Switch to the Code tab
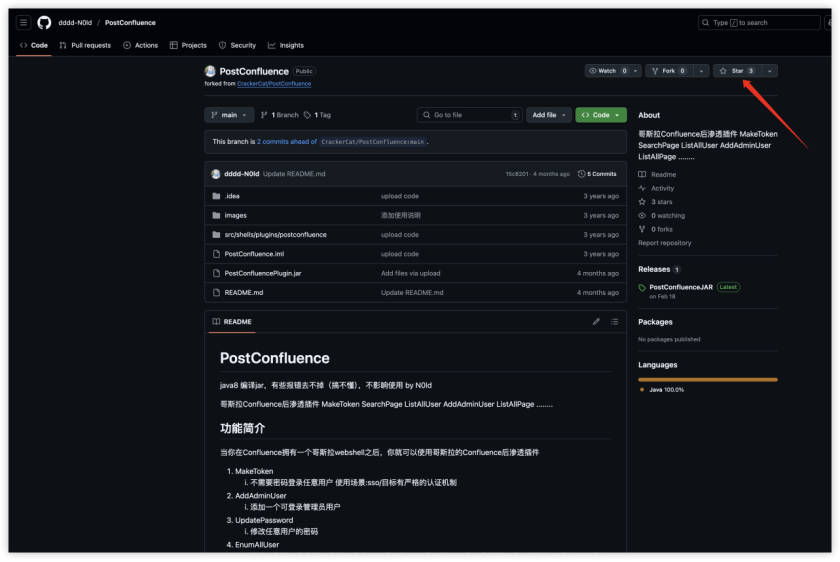 coord(34,46)
